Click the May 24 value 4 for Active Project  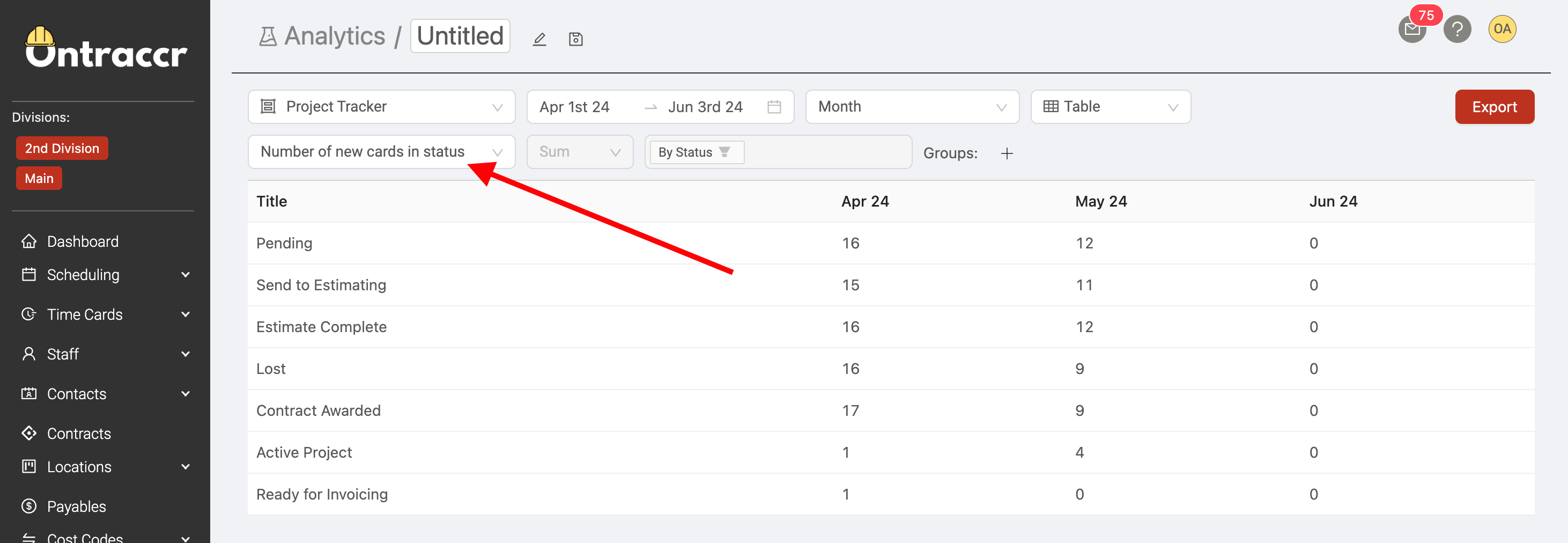click(1080, 453)
